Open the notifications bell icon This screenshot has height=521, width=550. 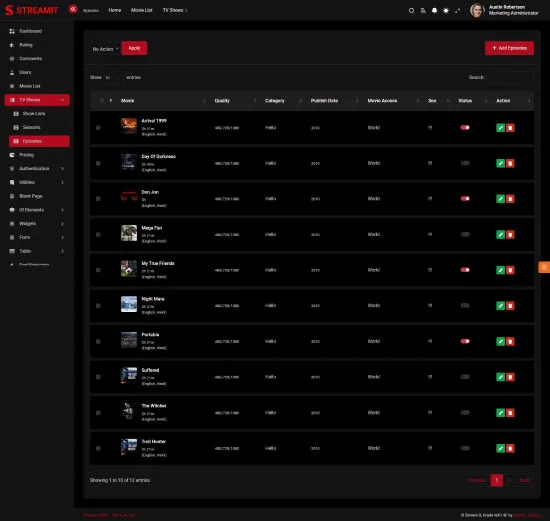[x=435, y=11]
